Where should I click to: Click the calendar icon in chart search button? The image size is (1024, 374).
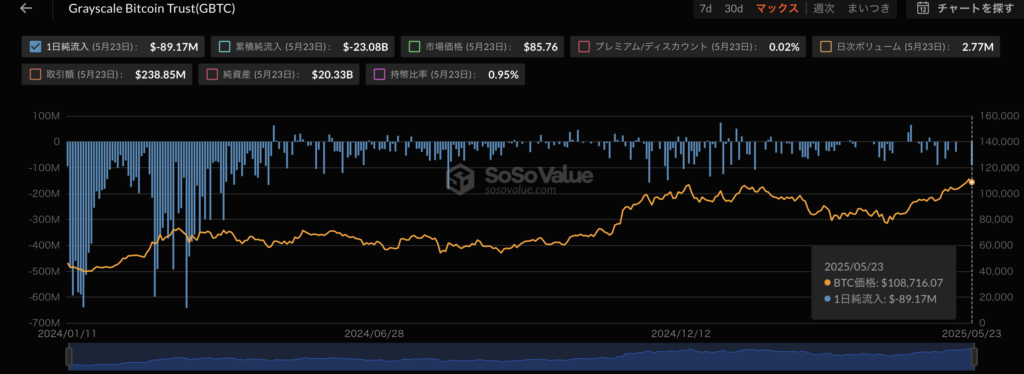pyautogui.click(x=923, y=8)
